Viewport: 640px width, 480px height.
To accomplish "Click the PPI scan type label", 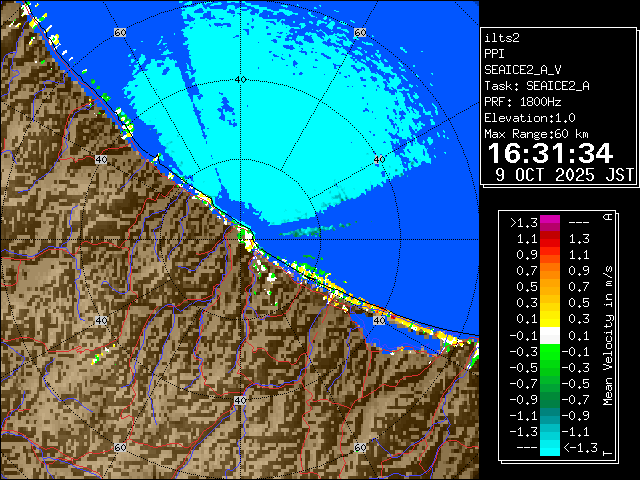I will (495, 53).
